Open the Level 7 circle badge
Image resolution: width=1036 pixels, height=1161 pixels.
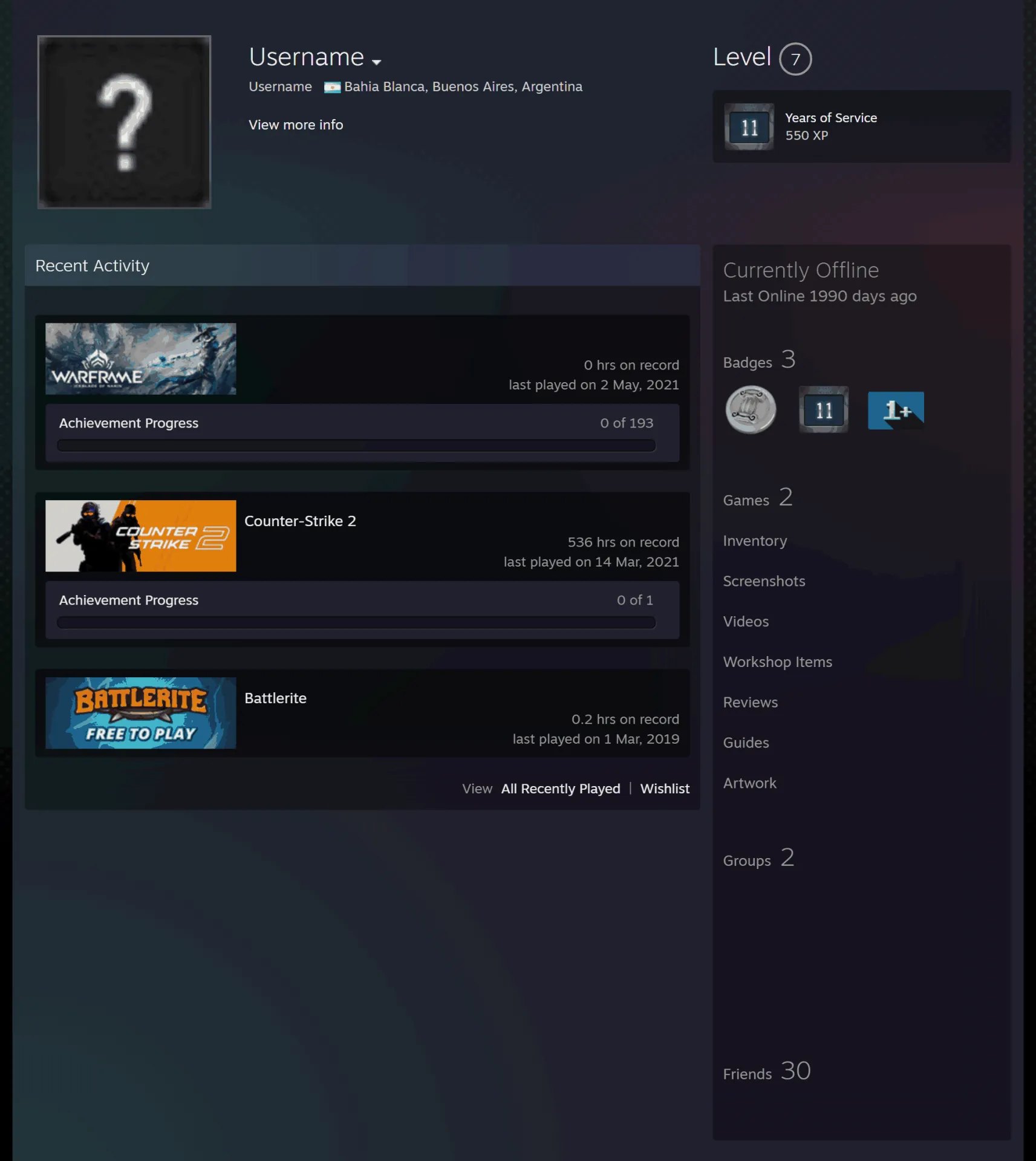(795, 59)
